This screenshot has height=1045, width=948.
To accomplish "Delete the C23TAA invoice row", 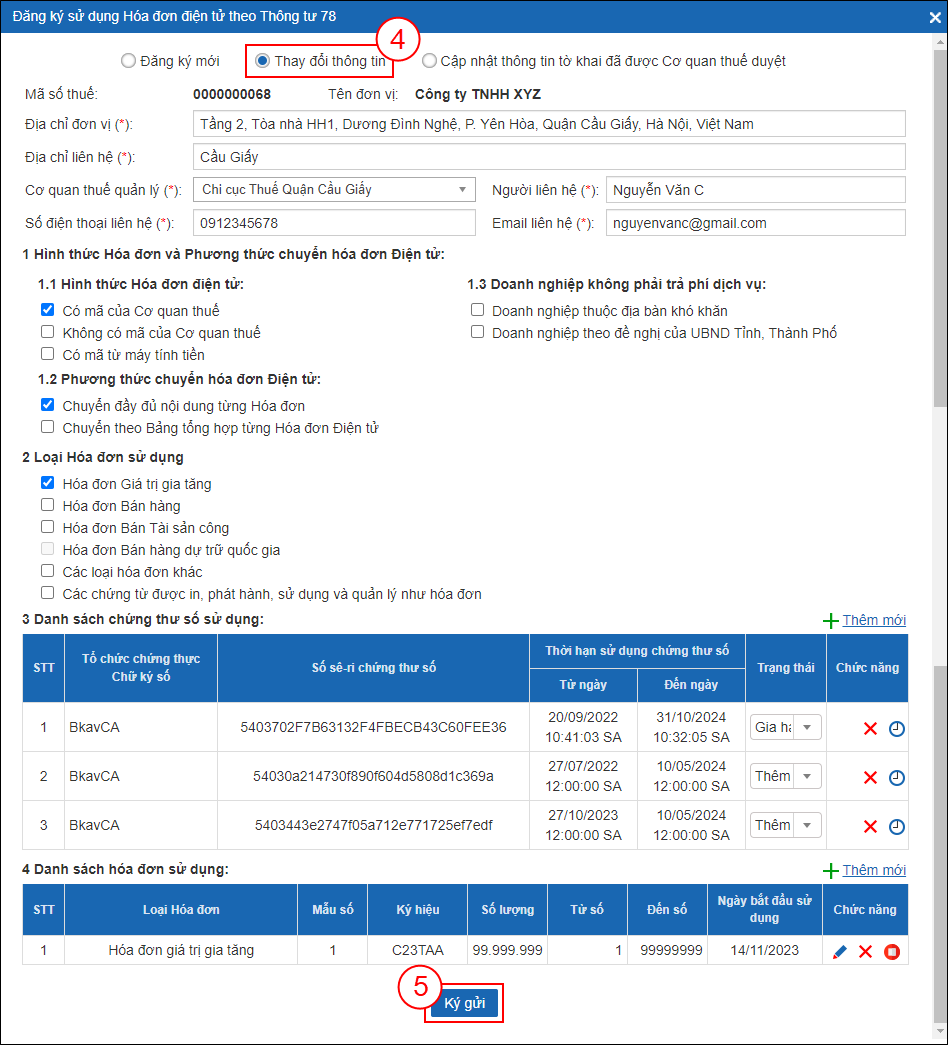I will 865,952.
